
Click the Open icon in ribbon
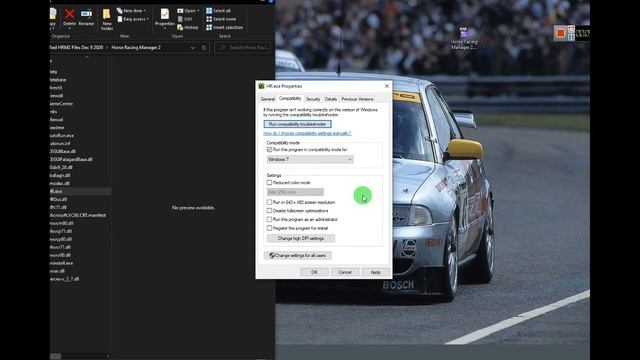point(180,11)
